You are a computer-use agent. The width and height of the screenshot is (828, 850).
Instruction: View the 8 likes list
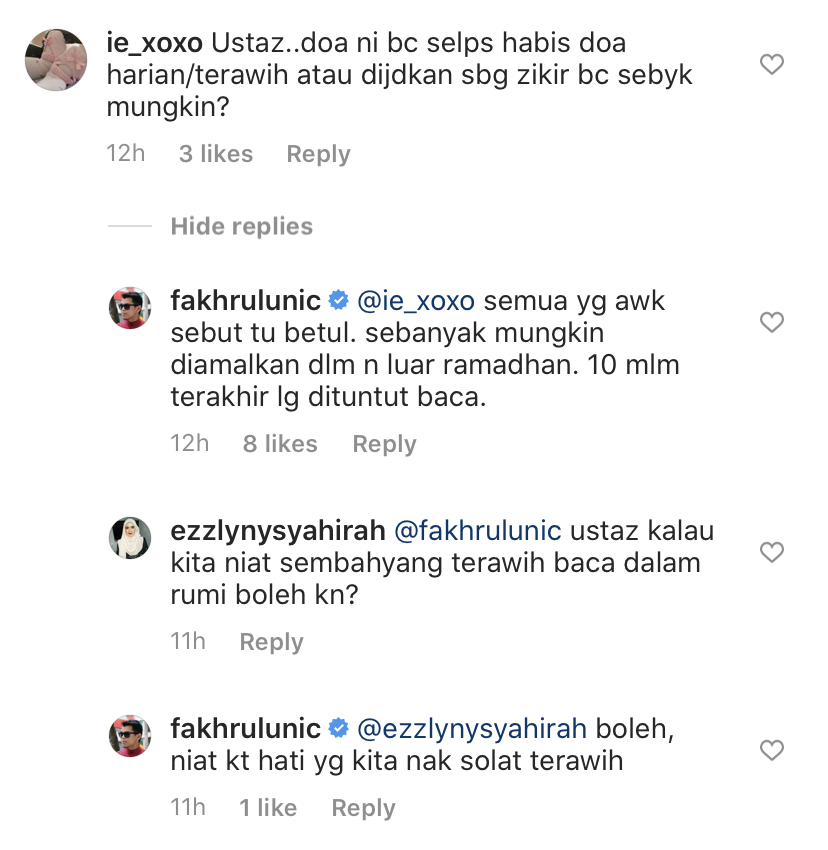(280, 444)
